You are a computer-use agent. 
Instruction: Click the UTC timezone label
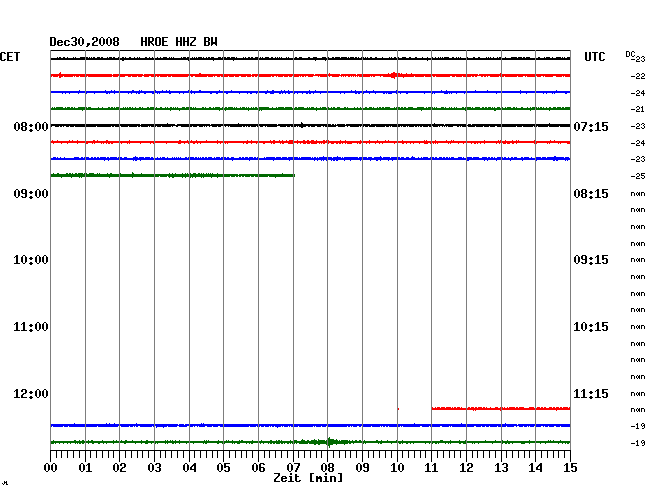tap(594, 57)
